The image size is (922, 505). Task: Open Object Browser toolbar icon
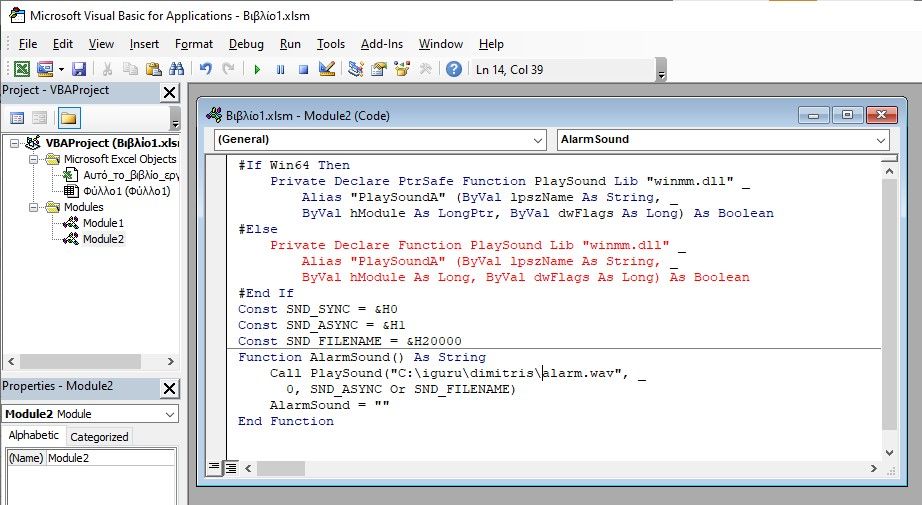402,69
